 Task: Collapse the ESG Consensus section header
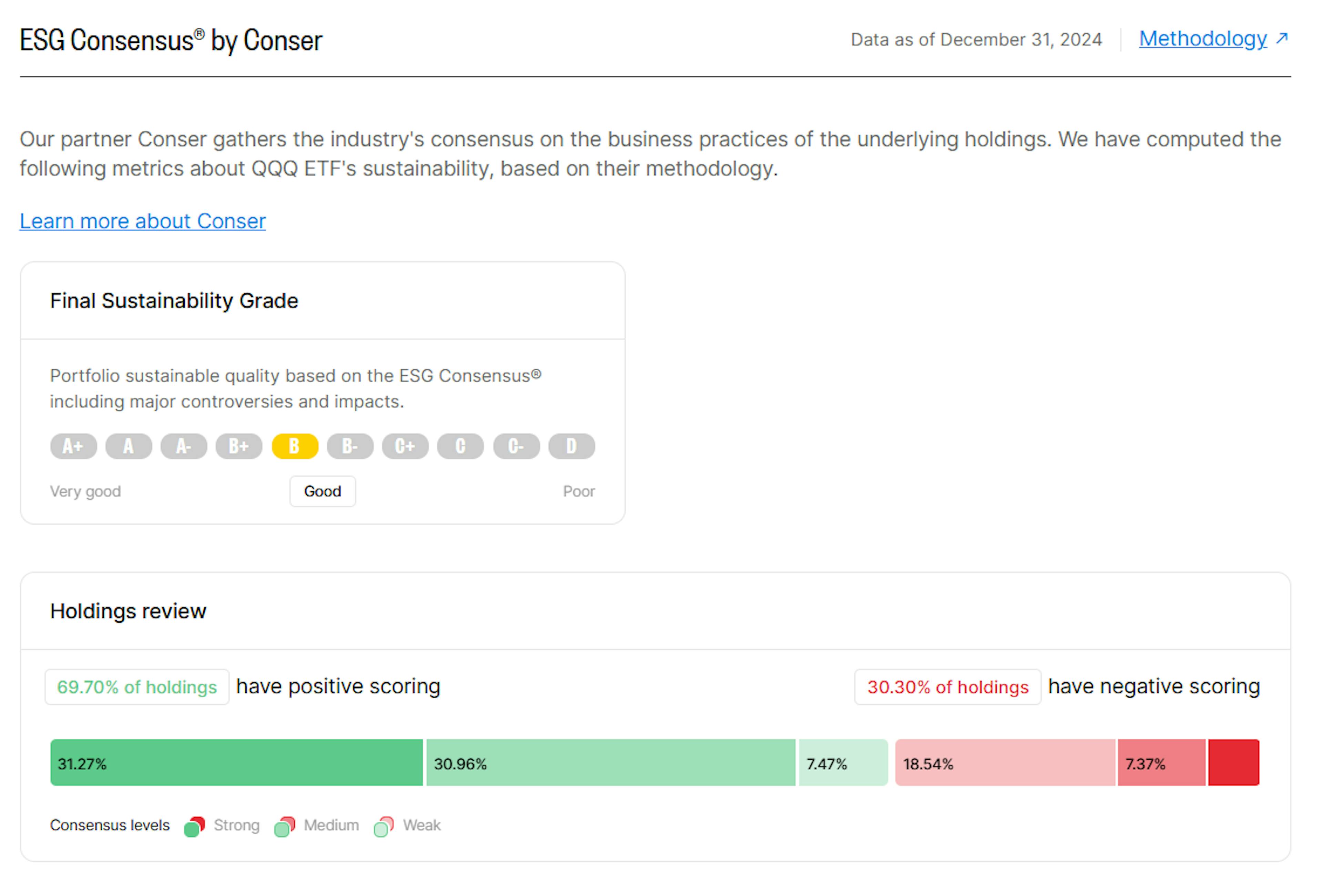click(170, 39)
